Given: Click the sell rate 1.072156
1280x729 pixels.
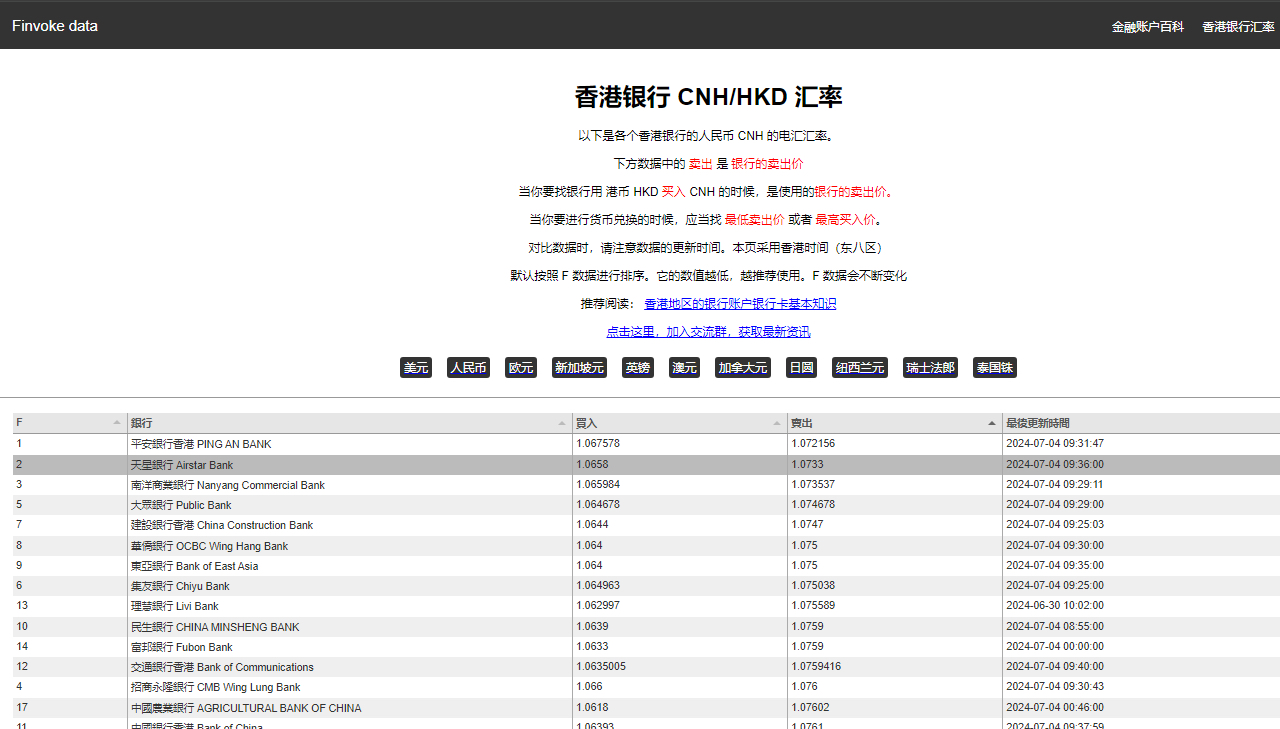Looking at the screenshot, I should tap(813, 443).
